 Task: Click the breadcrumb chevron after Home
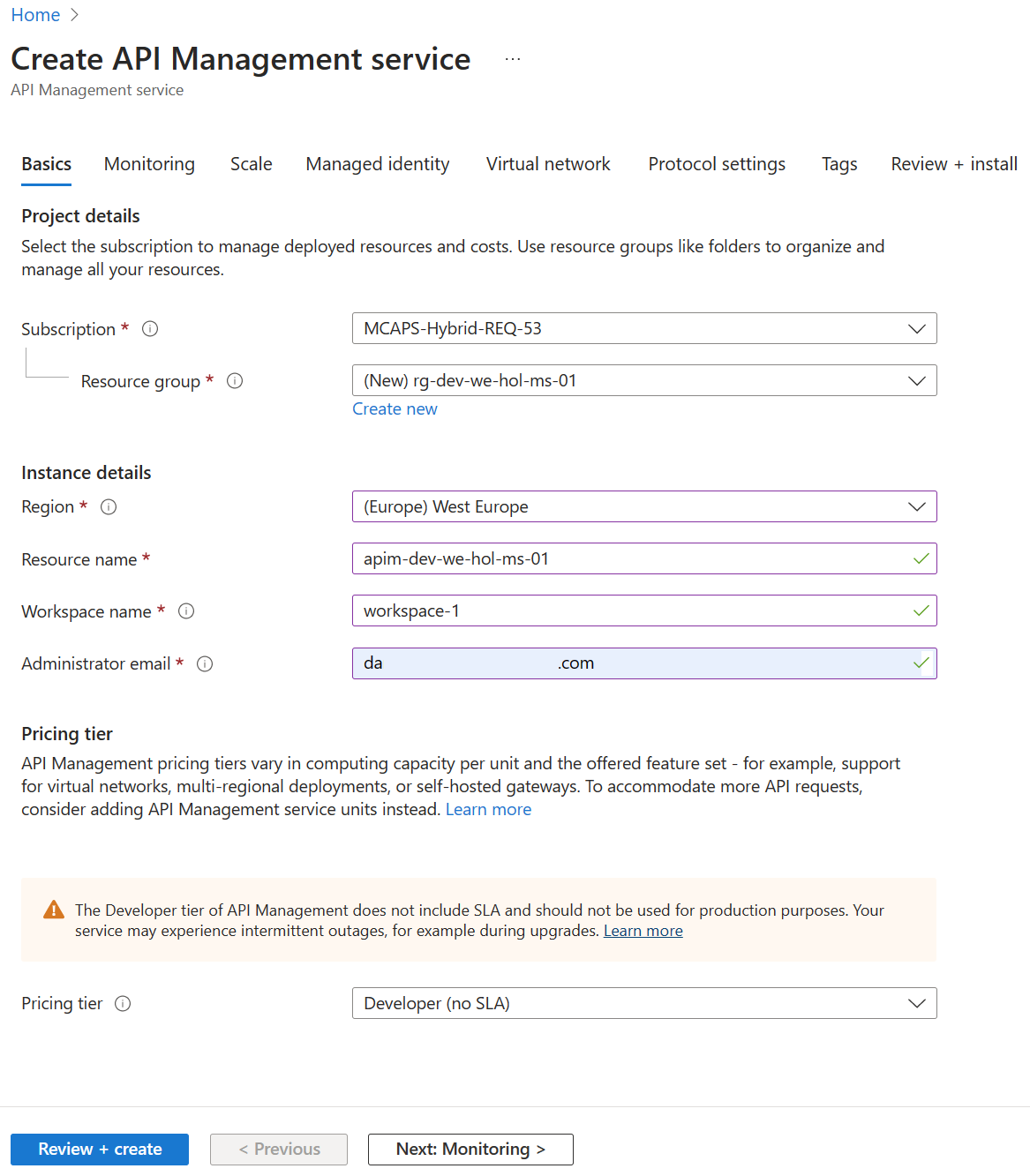pos(74,15)
